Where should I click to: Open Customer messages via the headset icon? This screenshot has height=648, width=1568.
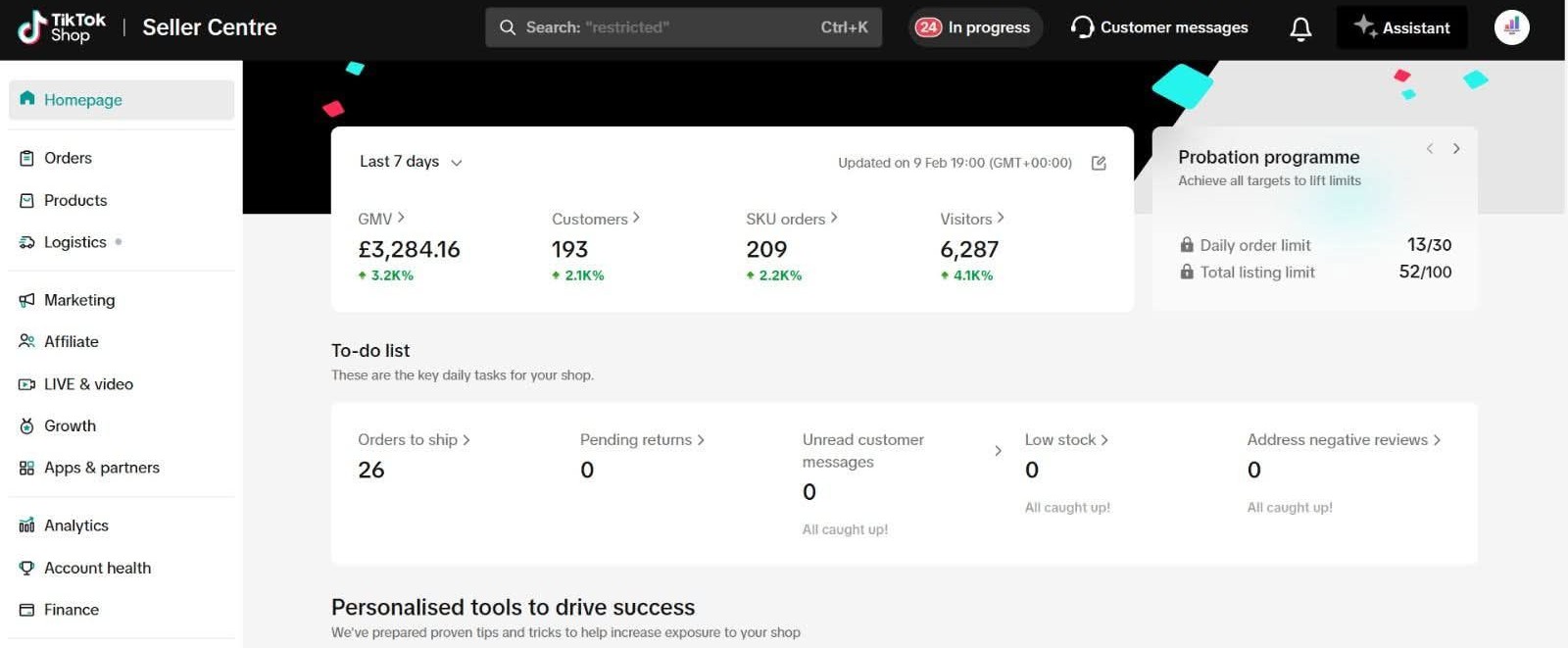coord(1082,27)
